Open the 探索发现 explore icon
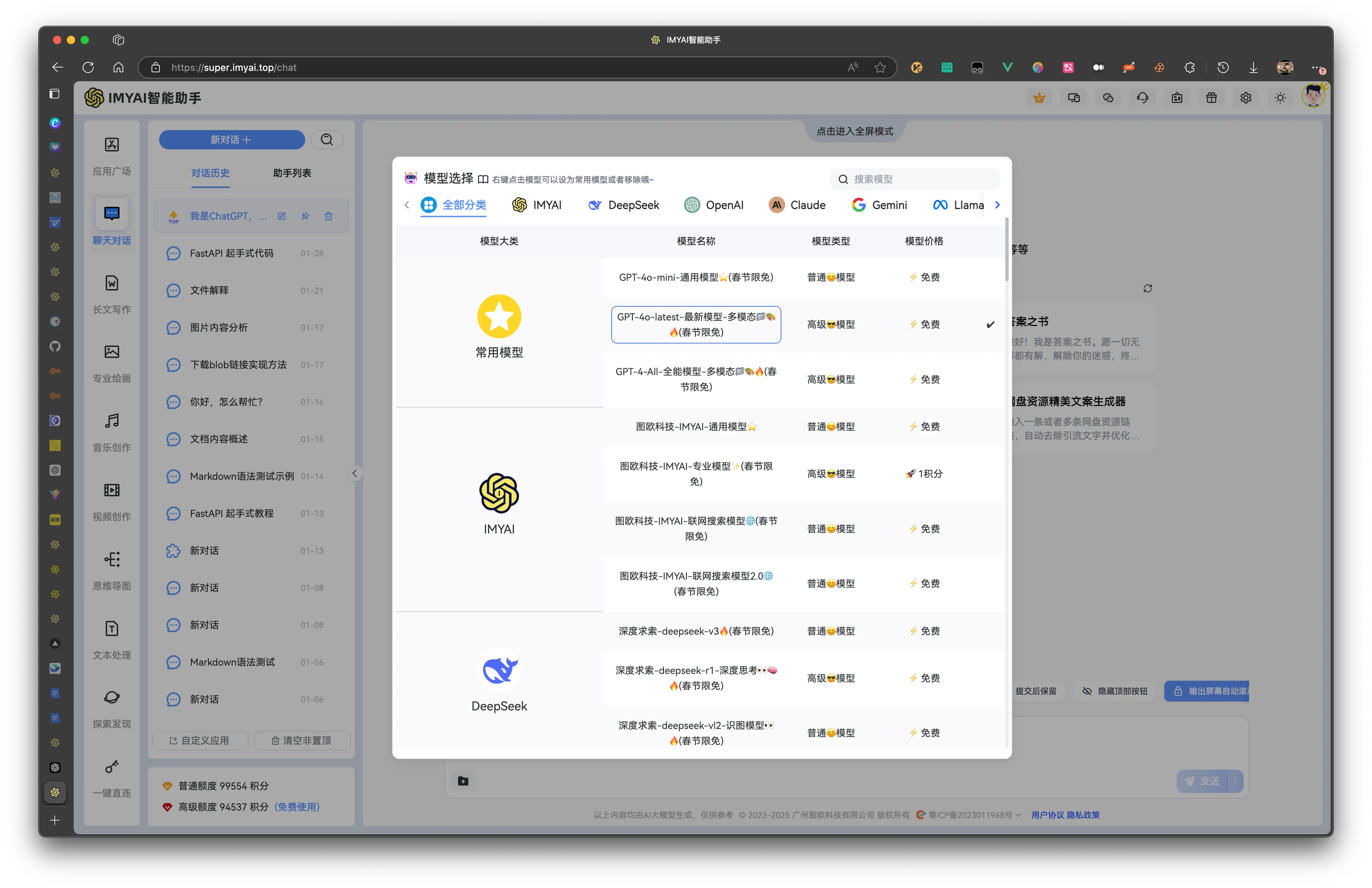 click(112, 697)
